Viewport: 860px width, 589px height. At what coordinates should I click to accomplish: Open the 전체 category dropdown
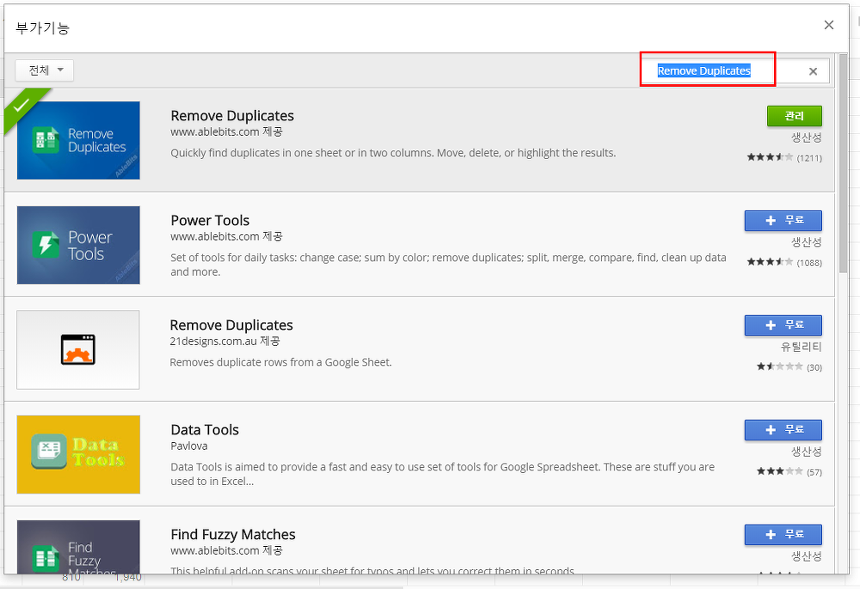[44, 70]
